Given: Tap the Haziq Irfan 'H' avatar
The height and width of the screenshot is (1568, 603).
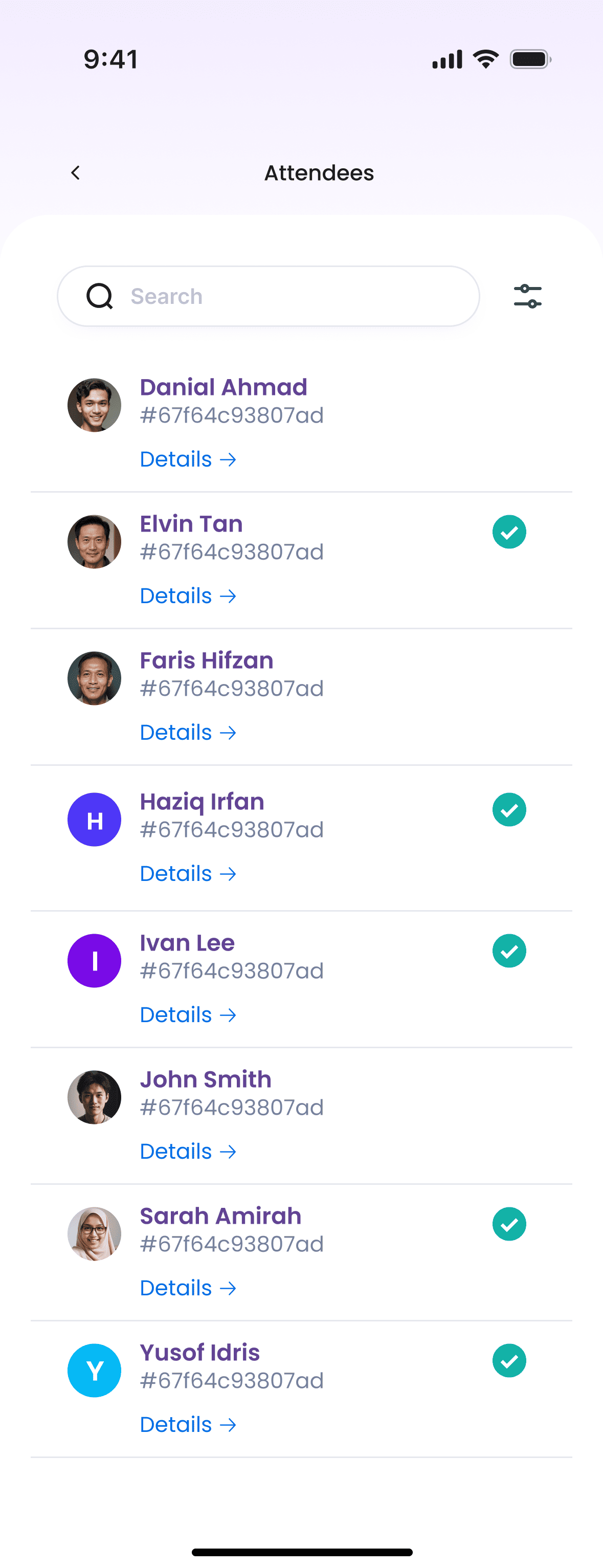Looking at the screenshot, I should 94,820.
